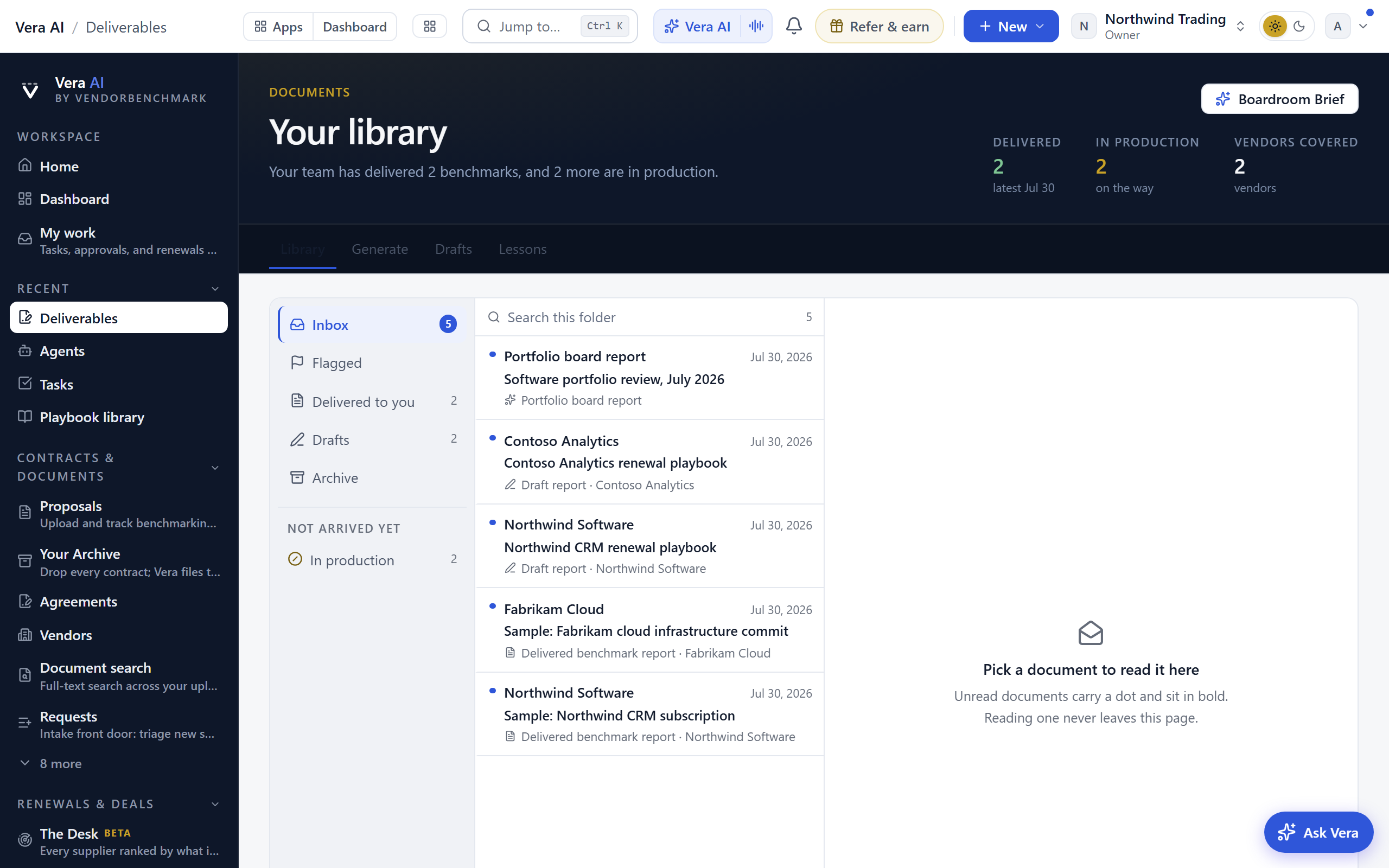Select the Inbox folder
Screen dimensions: 1389x868
(x=373, y=324)
